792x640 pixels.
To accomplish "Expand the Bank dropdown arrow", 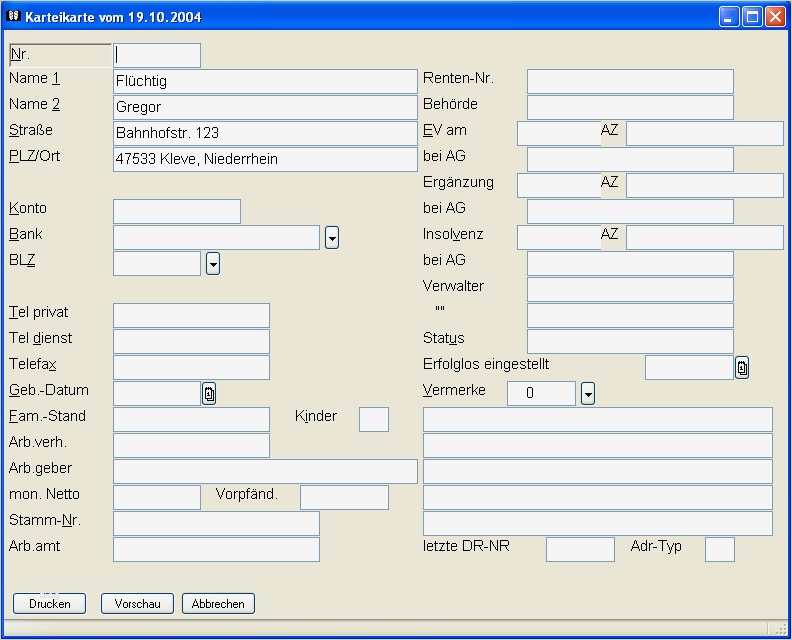I will [x=332, y=238].
